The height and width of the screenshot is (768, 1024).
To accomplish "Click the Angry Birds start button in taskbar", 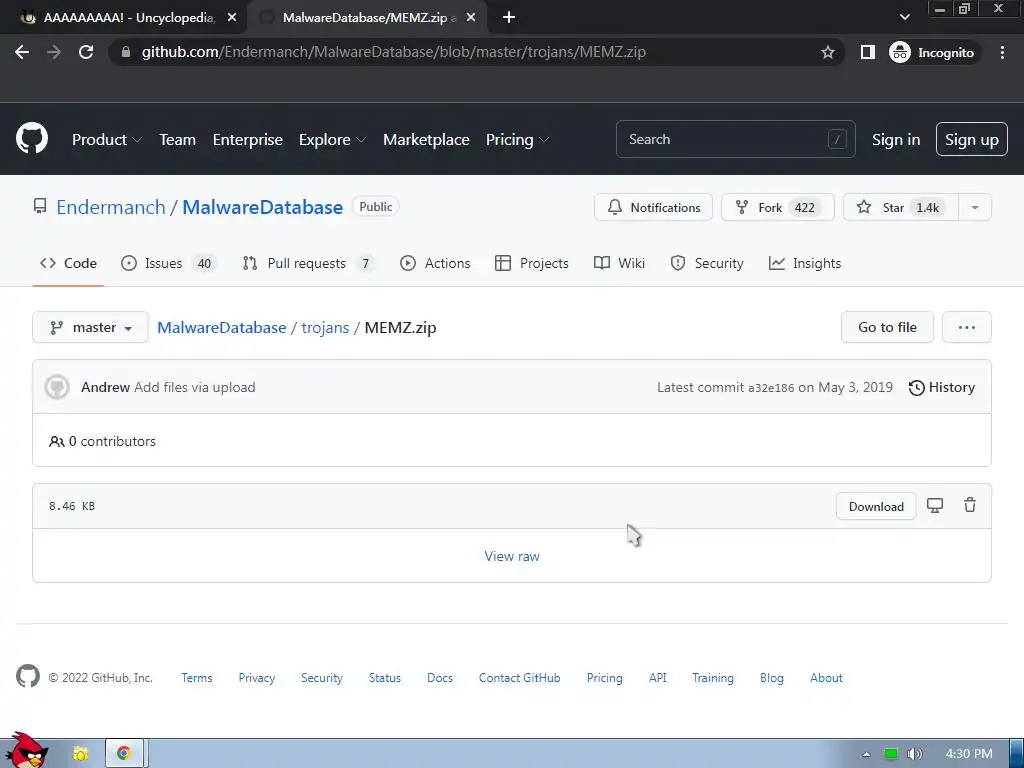I will [26, 750].
